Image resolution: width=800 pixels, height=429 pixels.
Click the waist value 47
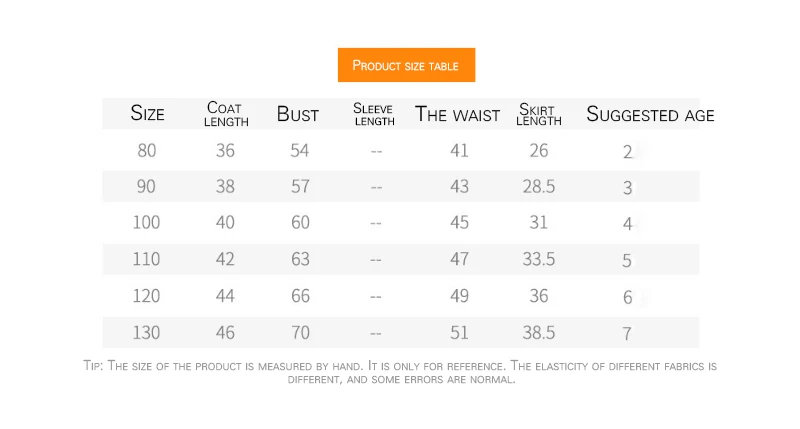tap(459, 259)
